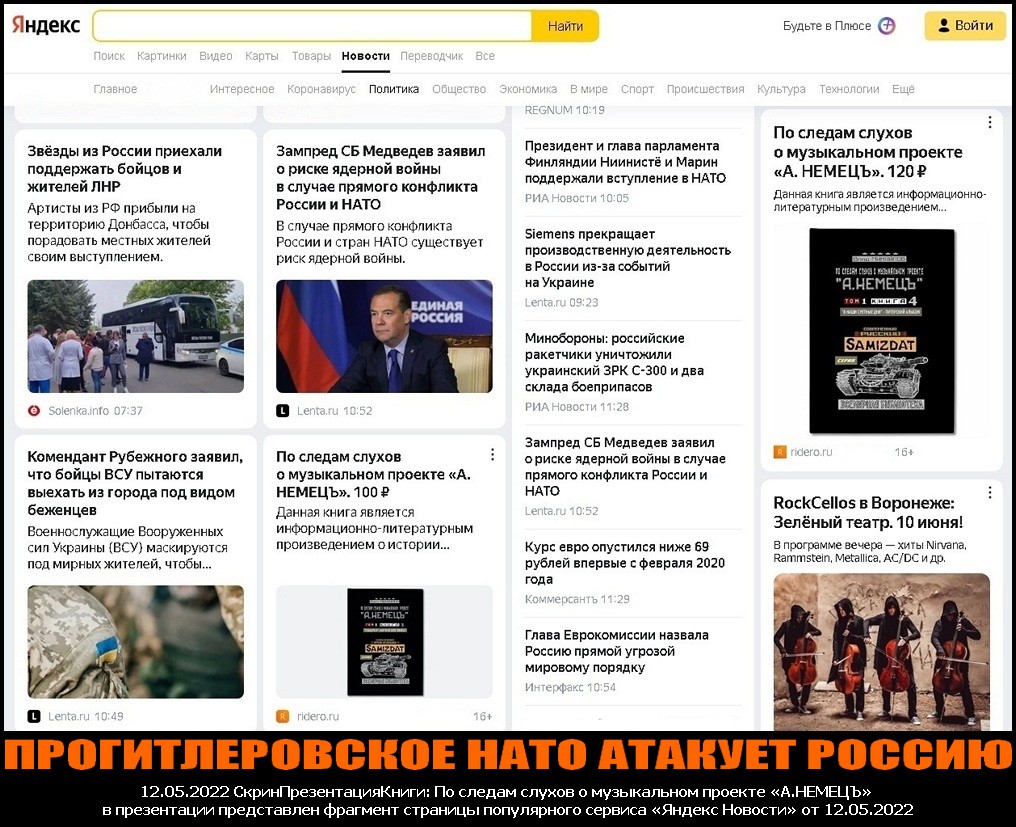Open the Технологии news category
Image resolution: width=1016 pixels, height=827 pixels.
(849, 89)
